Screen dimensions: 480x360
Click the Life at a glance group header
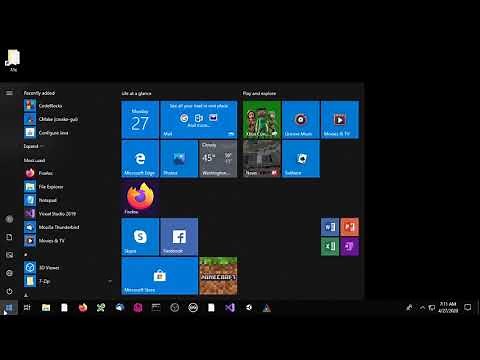[136, 93]
